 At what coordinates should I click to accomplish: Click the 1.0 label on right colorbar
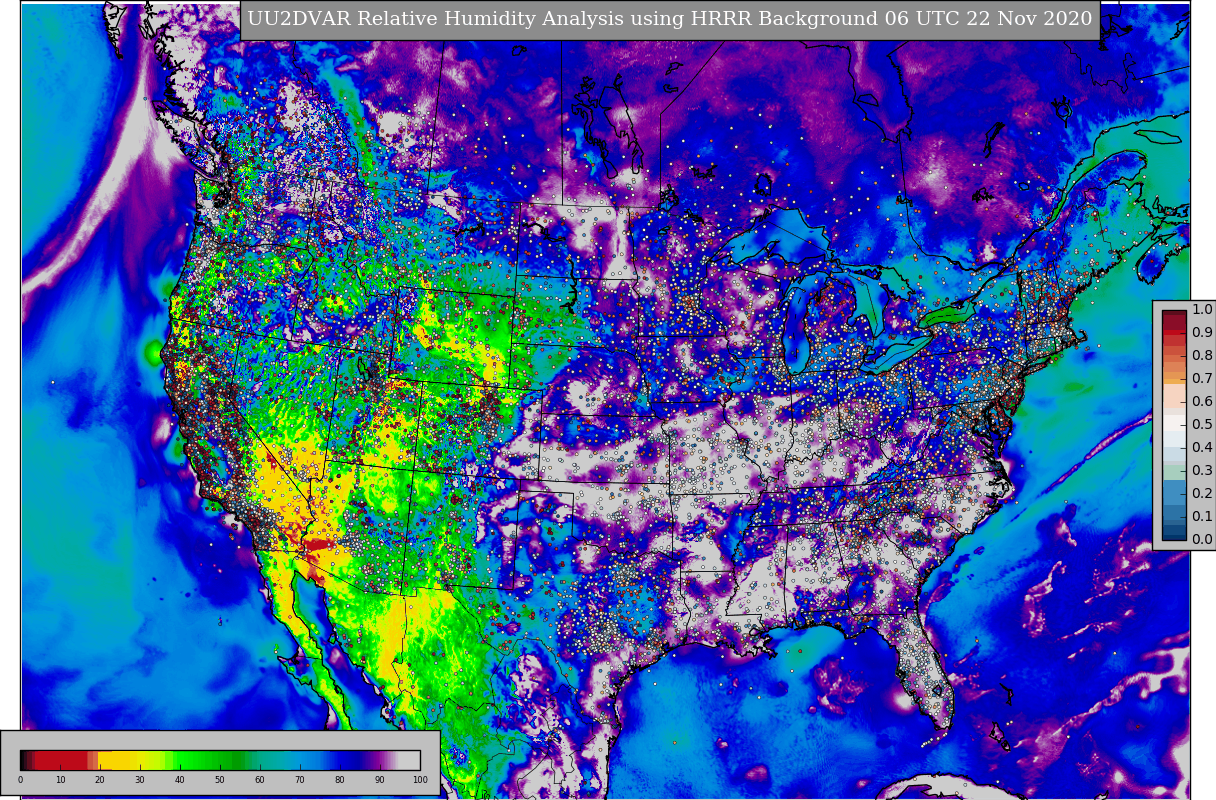1202,310
